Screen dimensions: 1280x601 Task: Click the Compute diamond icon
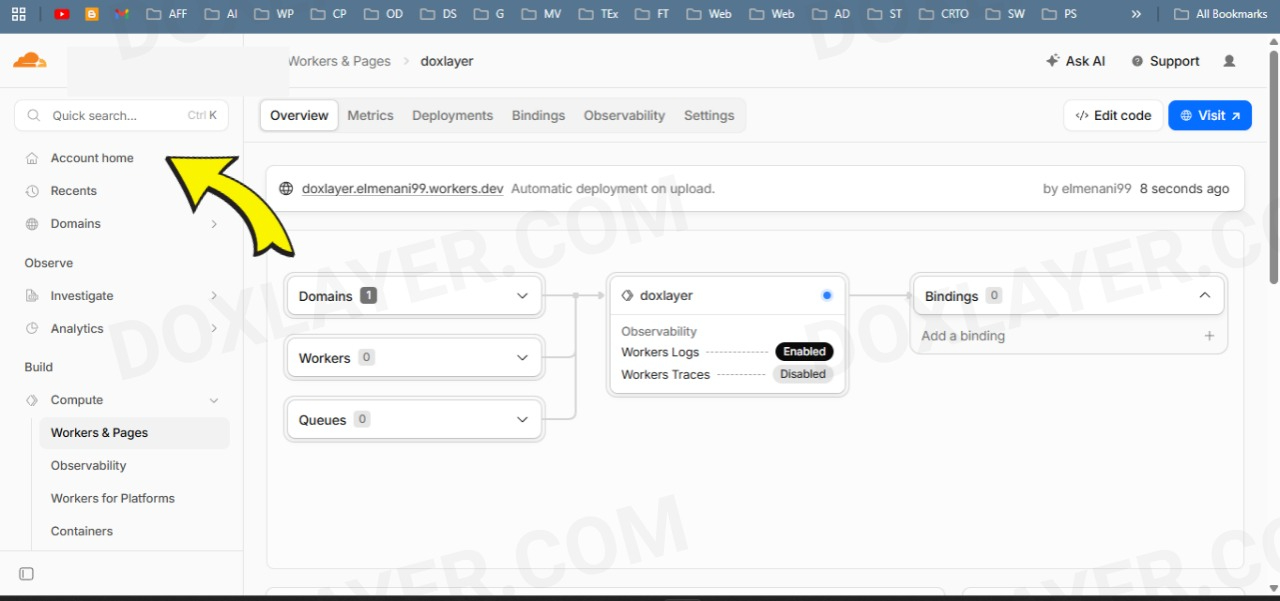(x=32, y=400)
